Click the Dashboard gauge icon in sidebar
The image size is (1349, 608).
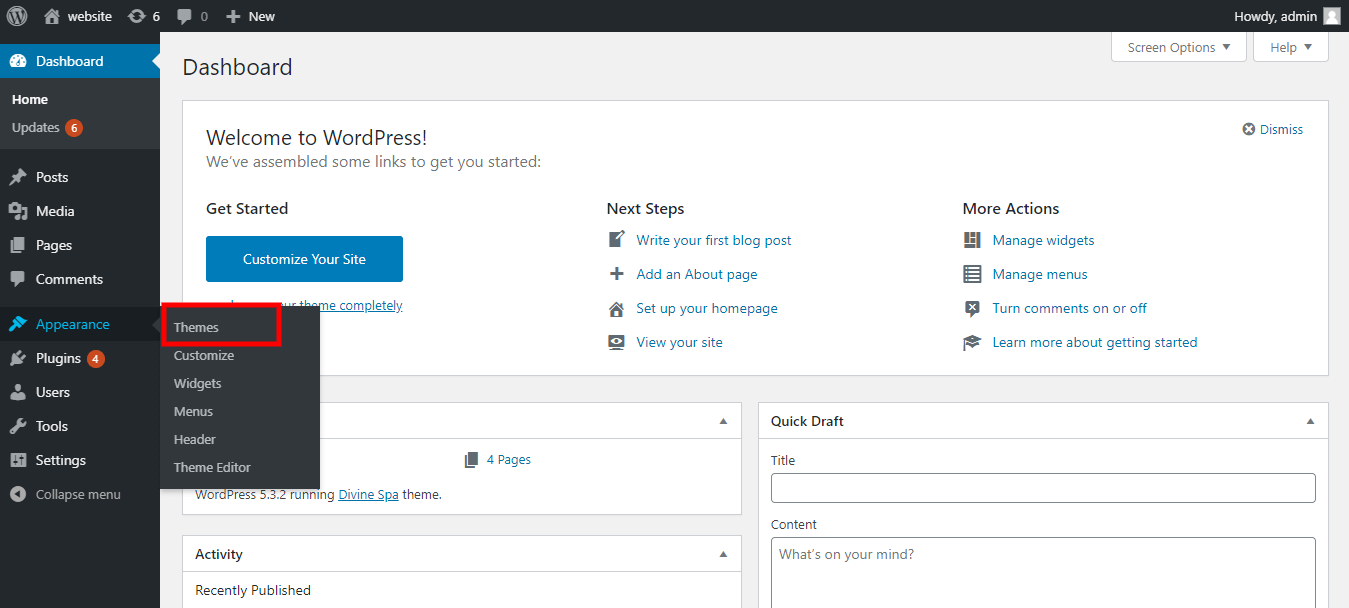point(18,61)
